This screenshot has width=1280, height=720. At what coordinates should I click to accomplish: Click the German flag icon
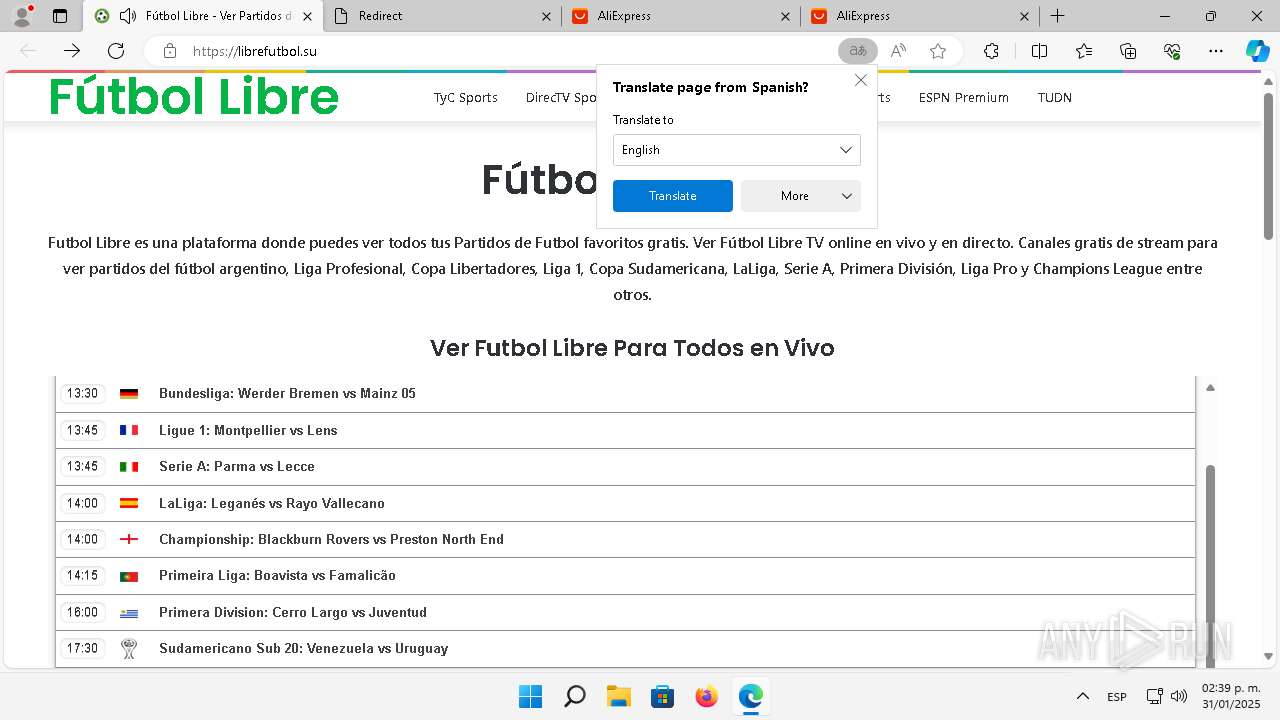coord(129,394)
